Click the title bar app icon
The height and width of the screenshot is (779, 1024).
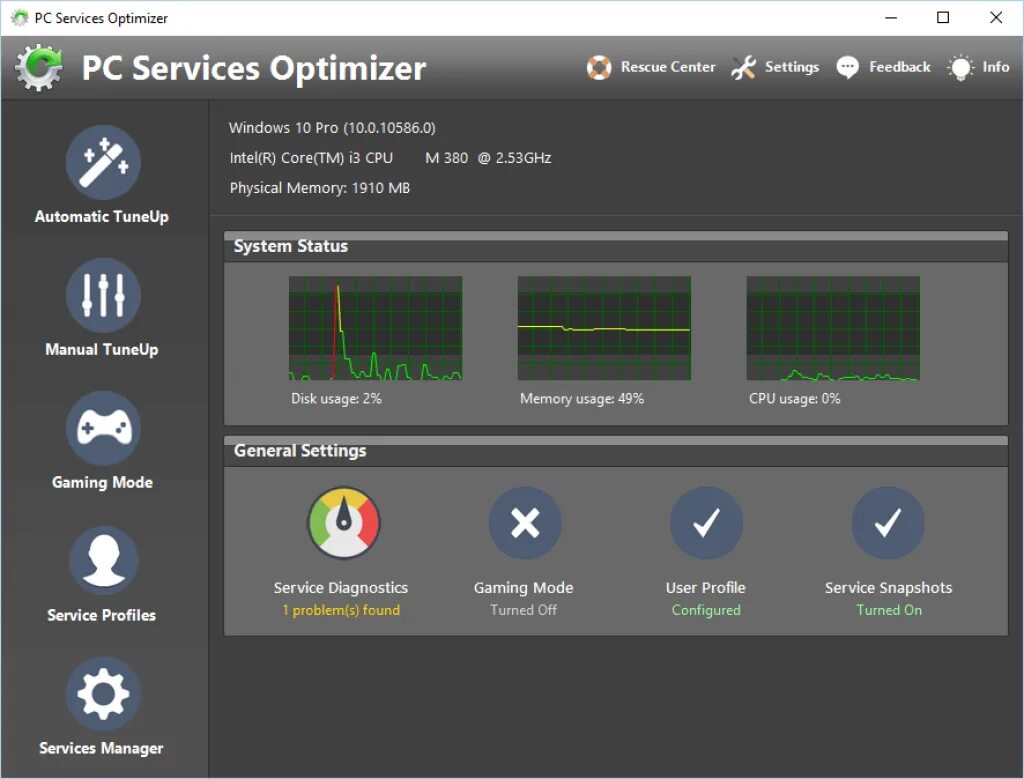coord(20,18)
